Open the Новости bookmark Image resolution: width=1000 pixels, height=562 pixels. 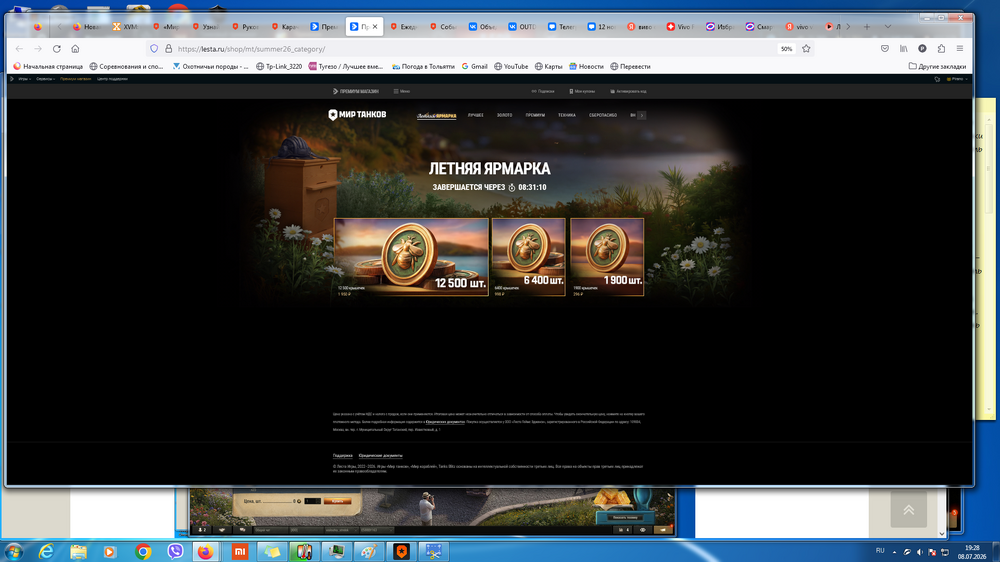point(586,66)
